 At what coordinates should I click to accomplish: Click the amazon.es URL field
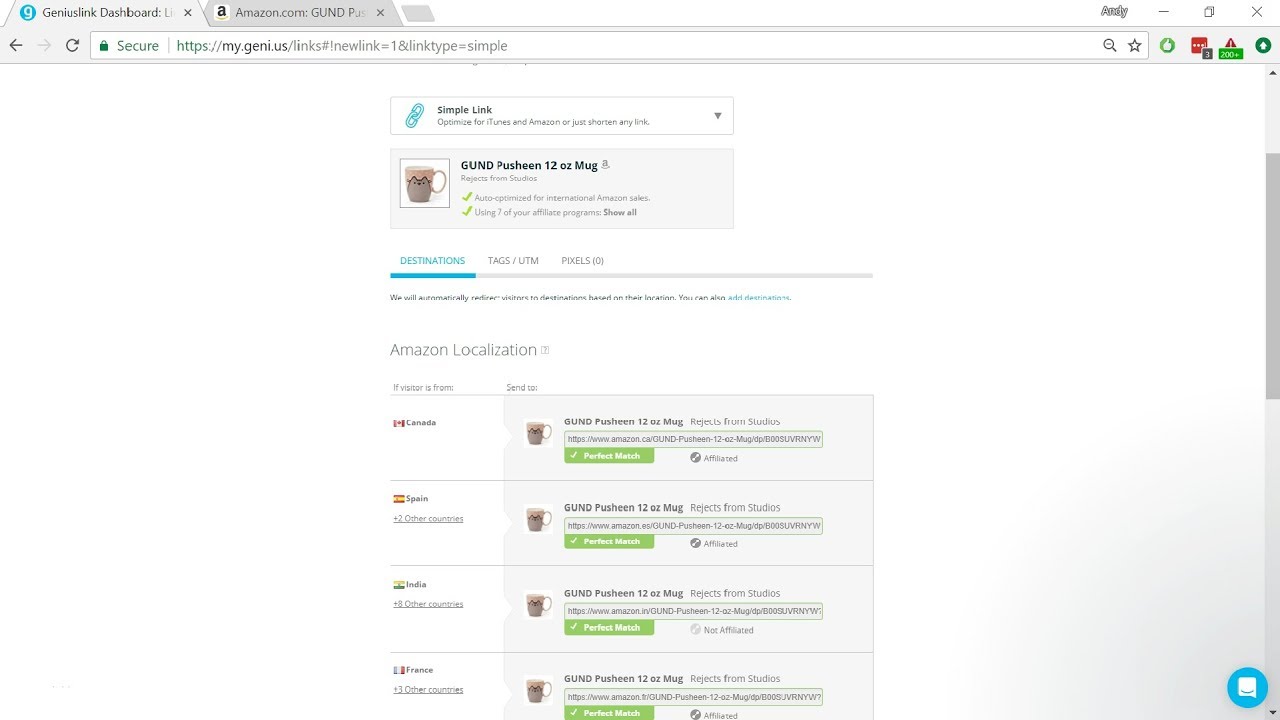coord(693,525)
